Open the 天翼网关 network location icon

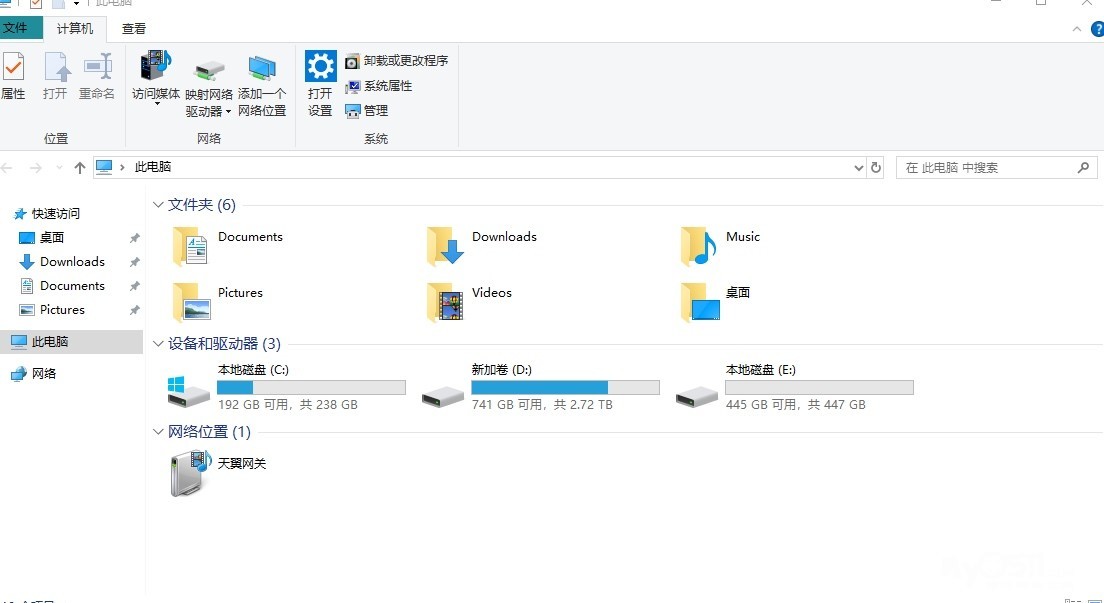click(x=189, y=473)
